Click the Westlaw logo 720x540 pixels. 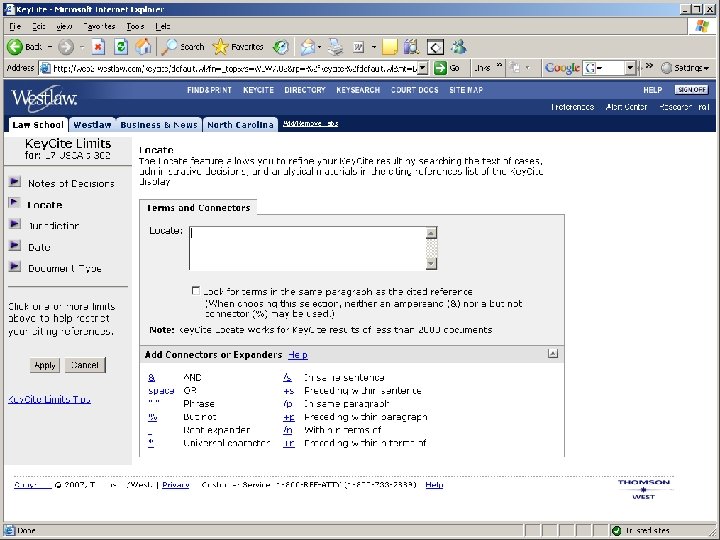pyautogui.click(x=44, y=98)
